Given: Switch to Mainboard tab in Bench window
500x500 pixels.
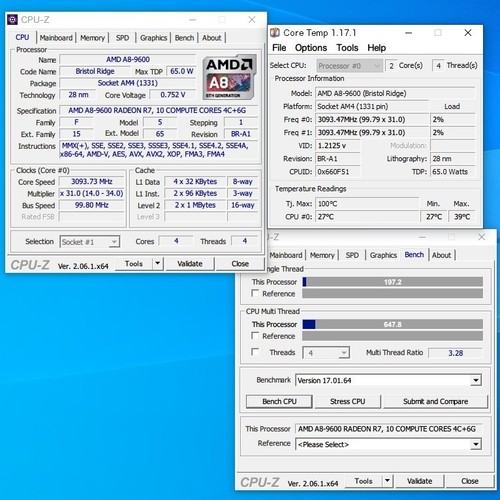Looking at the screenshot, I should [x=286, y=255].
